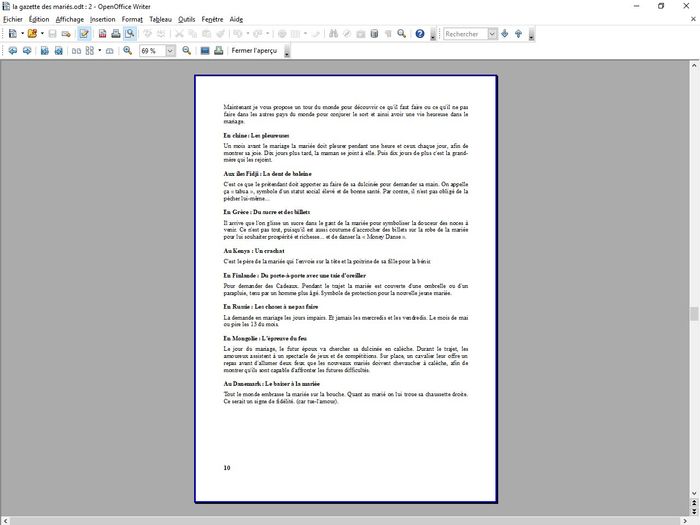Click the 69 % zoom value field

(x=153, y=51)
